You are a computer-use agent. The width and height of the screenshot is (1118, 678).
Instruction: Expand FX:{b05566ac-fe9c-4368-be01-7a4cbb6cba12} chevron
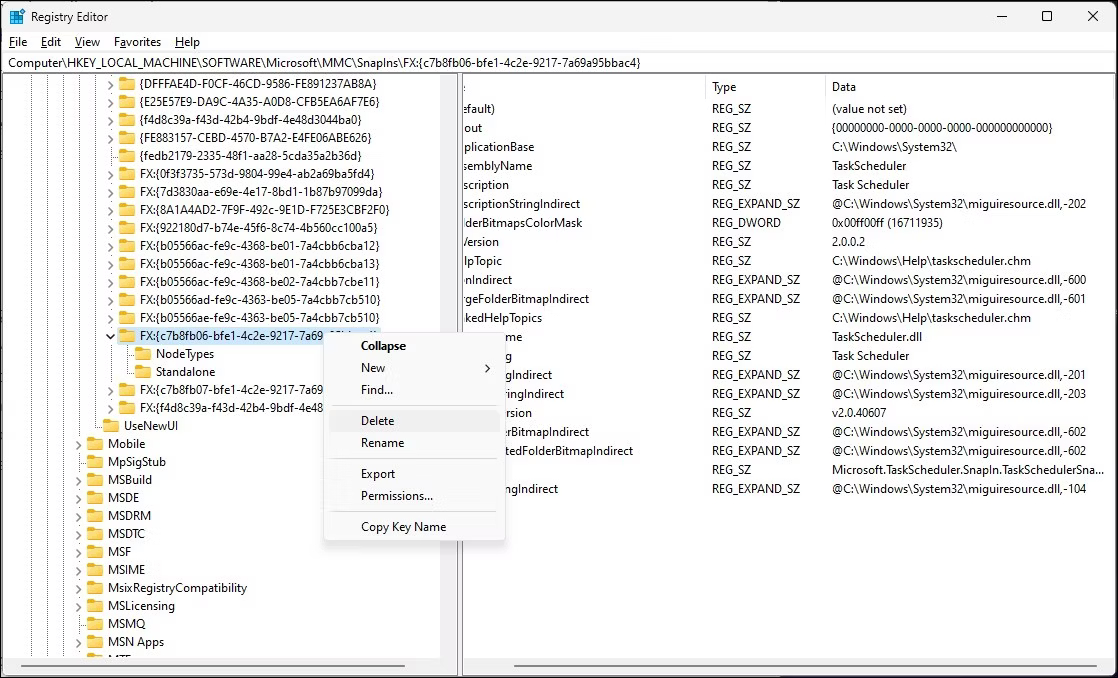111,246
